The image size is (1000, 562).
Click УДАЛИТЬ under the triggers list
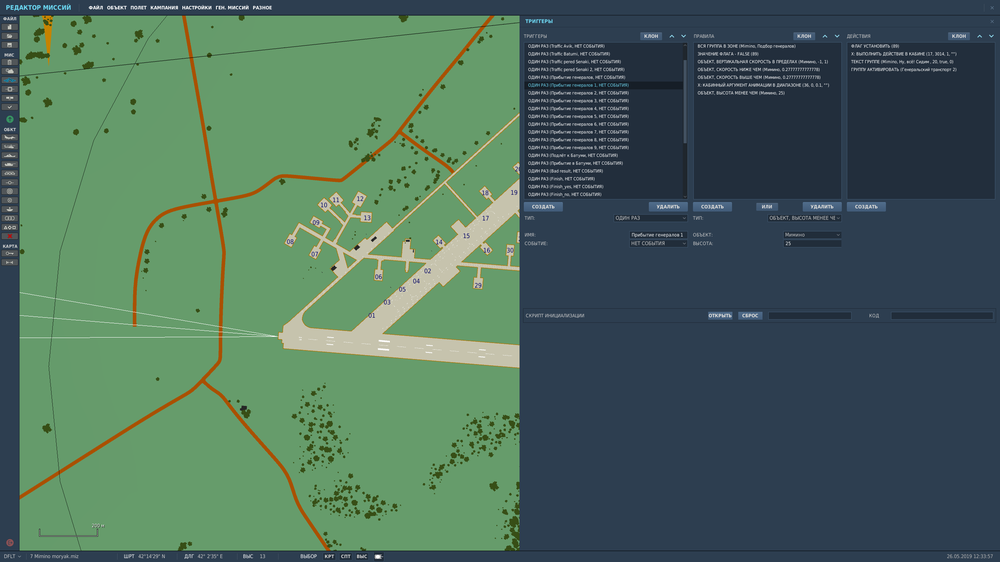(668, 207)
